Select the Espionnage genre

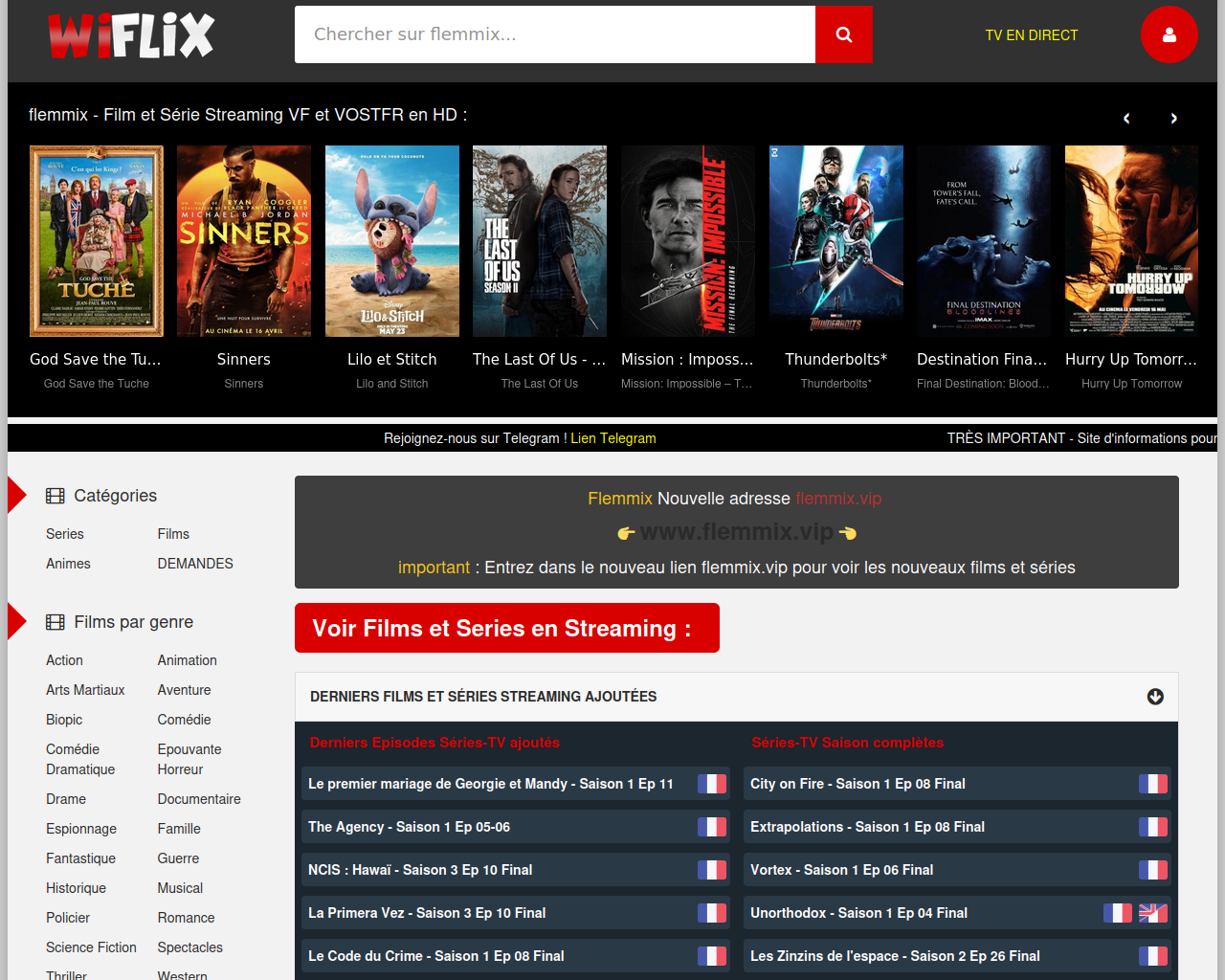tap(81, 829)
